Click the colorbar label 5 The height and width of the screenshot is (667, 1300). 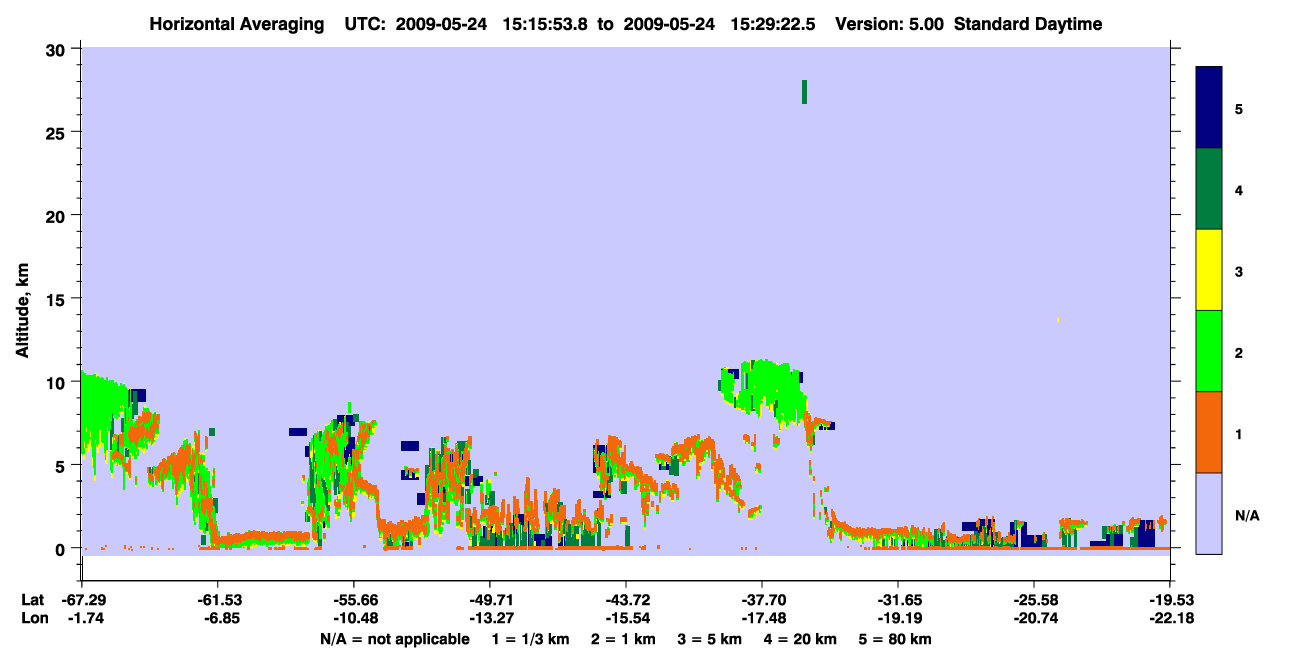click(x=1238, y=108)
